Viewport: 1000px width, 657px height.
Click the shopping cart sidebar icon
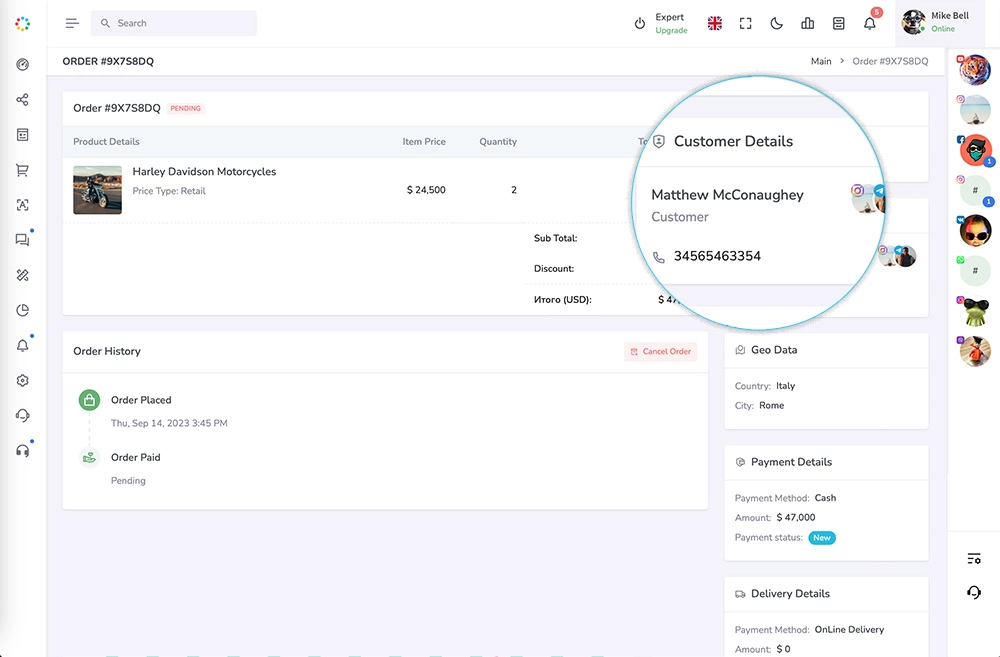coord(22,170)
